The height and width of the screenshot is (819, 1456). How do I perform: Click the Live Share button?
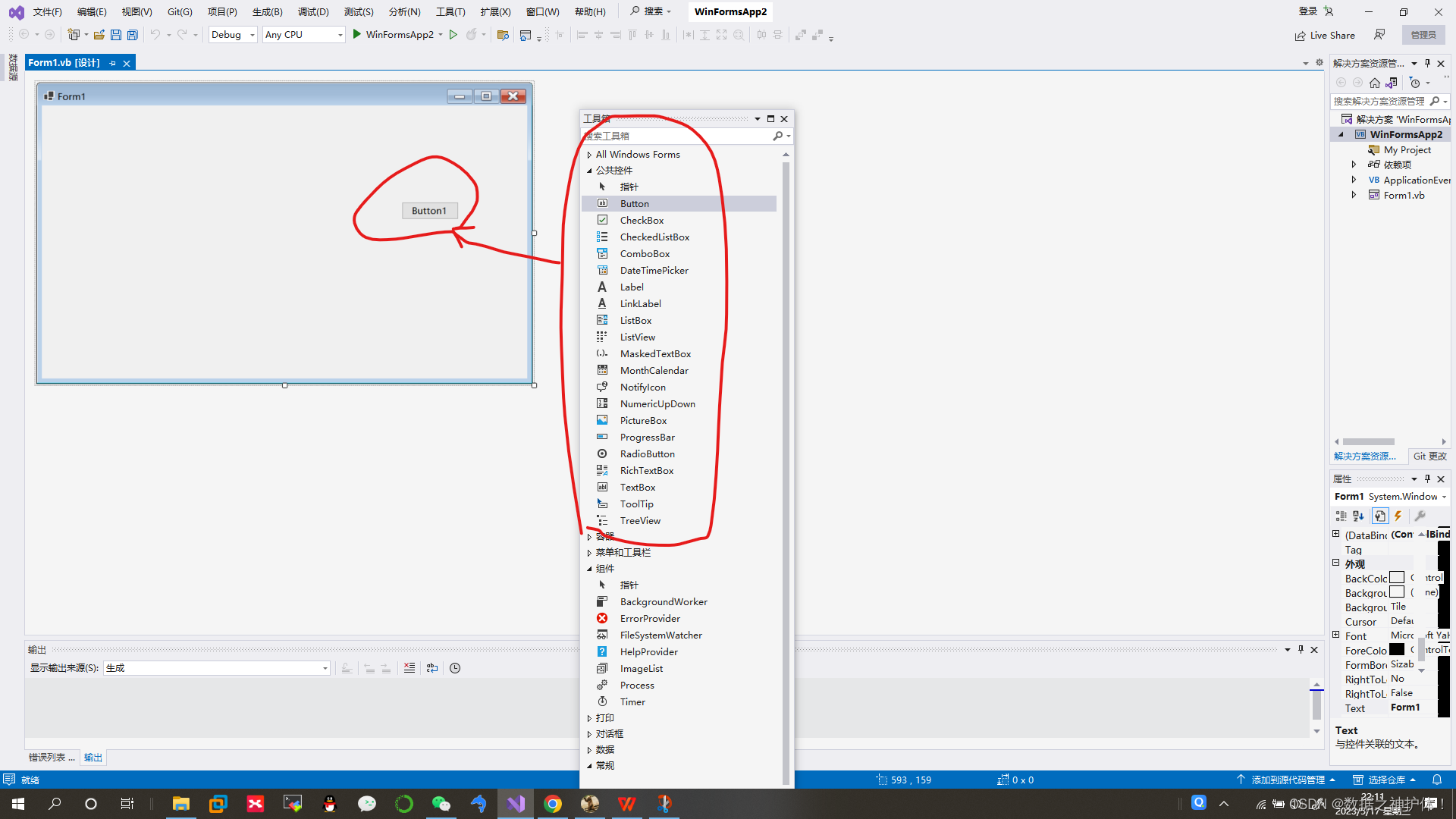click(1325, 35)
